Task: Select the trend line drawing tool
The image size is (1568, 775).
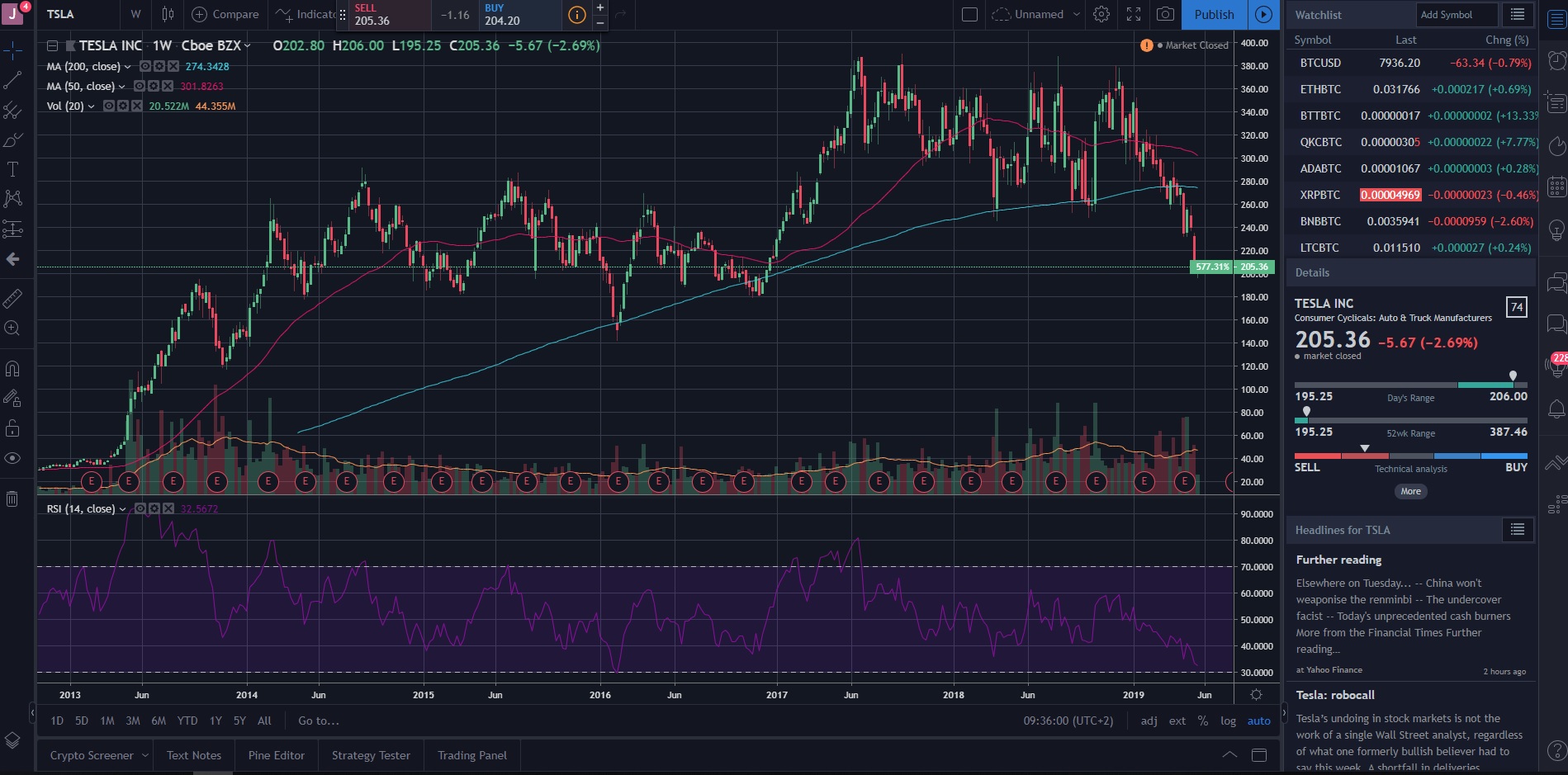Action: [12, 81]
